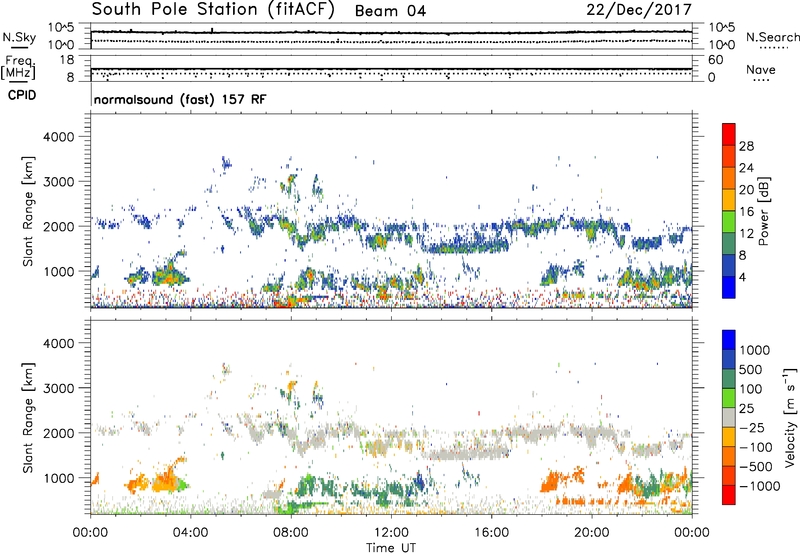Click the solid line in the frequency panel
This screenshot has width=800, height=554.
coord(391,69)
